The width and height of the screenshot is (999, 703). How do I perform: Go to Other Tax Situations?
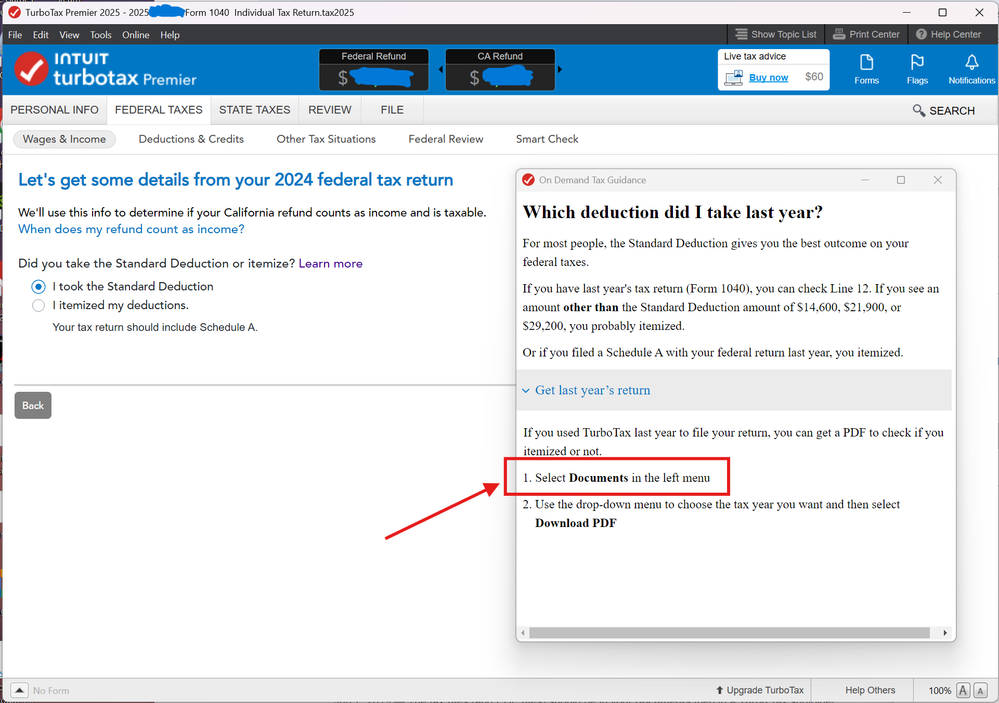tap(326, 139)
